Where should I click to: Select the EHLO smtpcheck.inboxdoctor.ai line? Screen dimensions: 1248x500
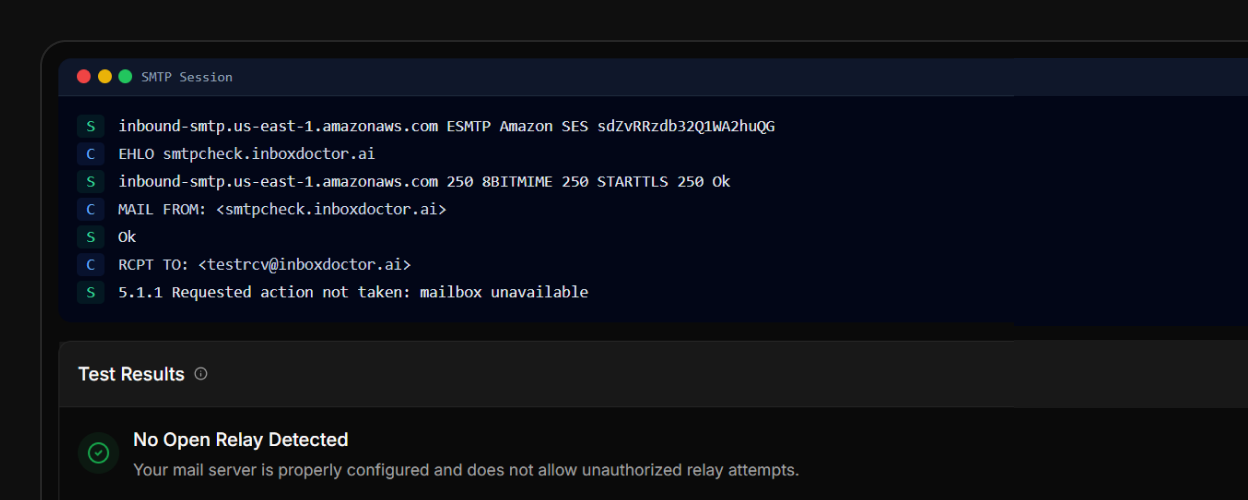246,154
